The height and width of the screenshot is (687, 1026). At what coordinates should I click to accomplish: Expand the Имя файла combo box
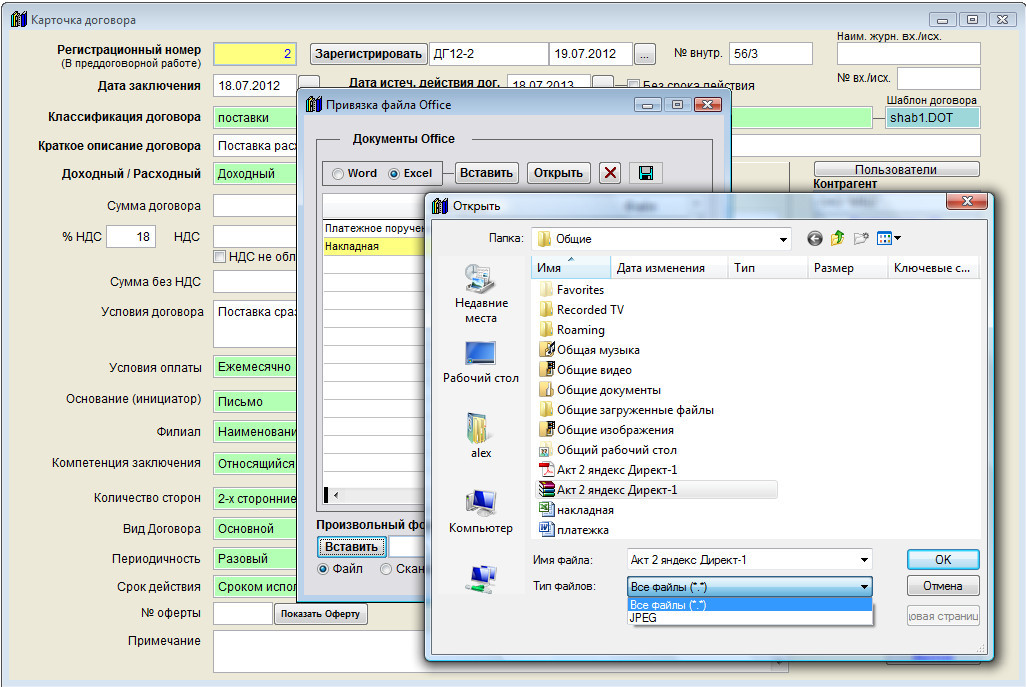[x=864, y=560]
